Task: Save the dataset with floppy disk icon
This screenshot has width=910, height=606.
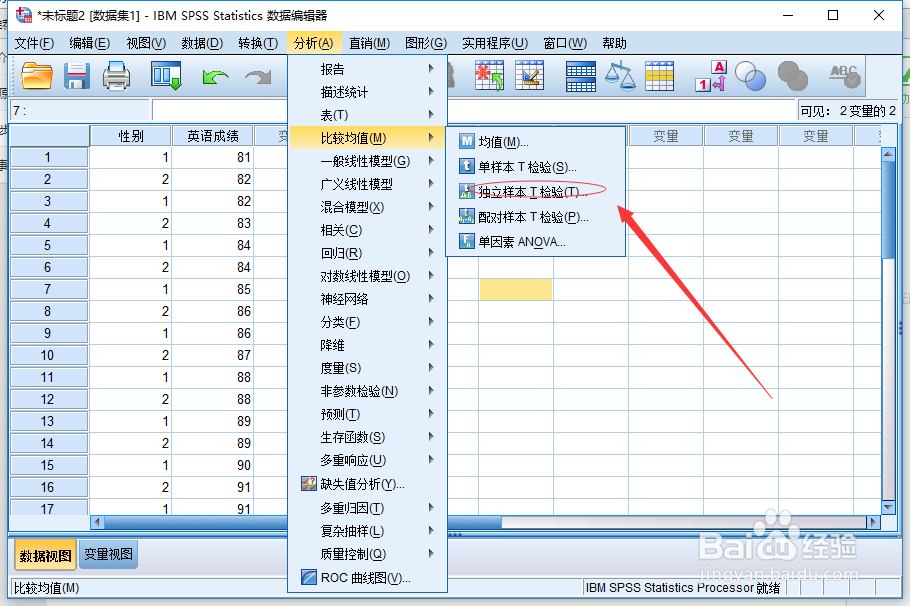Action: (x=77, y=76)
